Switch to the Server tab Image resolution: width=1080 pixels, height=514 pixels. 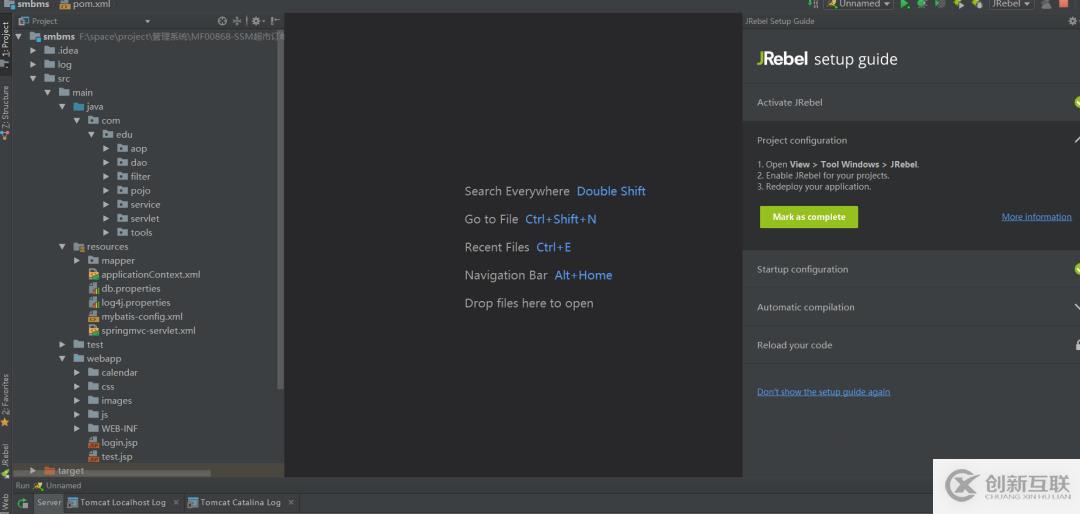pos(49,502)
